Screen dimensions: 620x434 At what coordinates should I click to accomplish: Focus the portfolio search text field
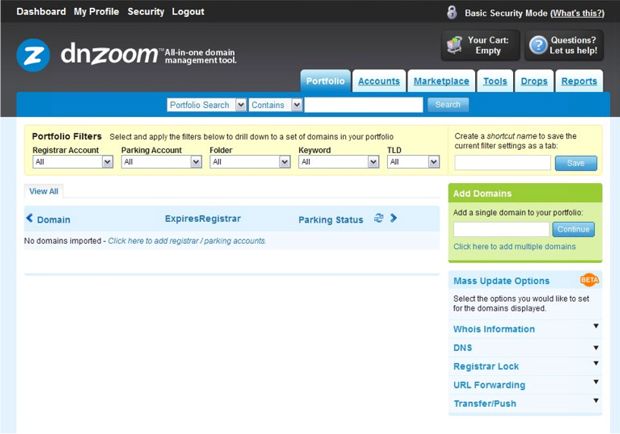coord(363,105)
